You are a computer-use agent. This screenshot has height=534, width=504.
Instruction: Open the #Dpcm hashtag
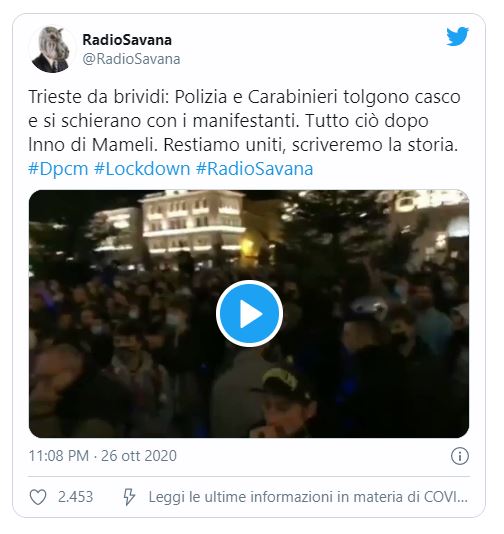[58, 169]
